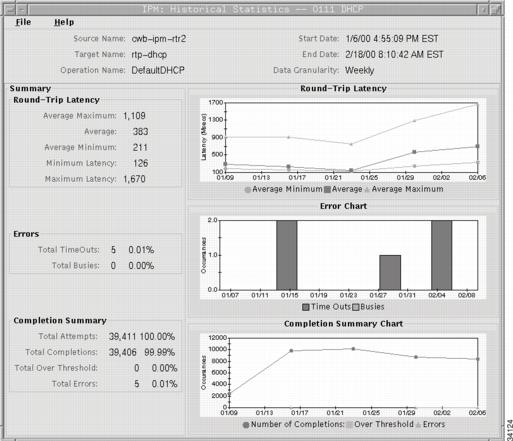Click the Error Chart title
Screen dimensions: 513x441
point(343,206)
